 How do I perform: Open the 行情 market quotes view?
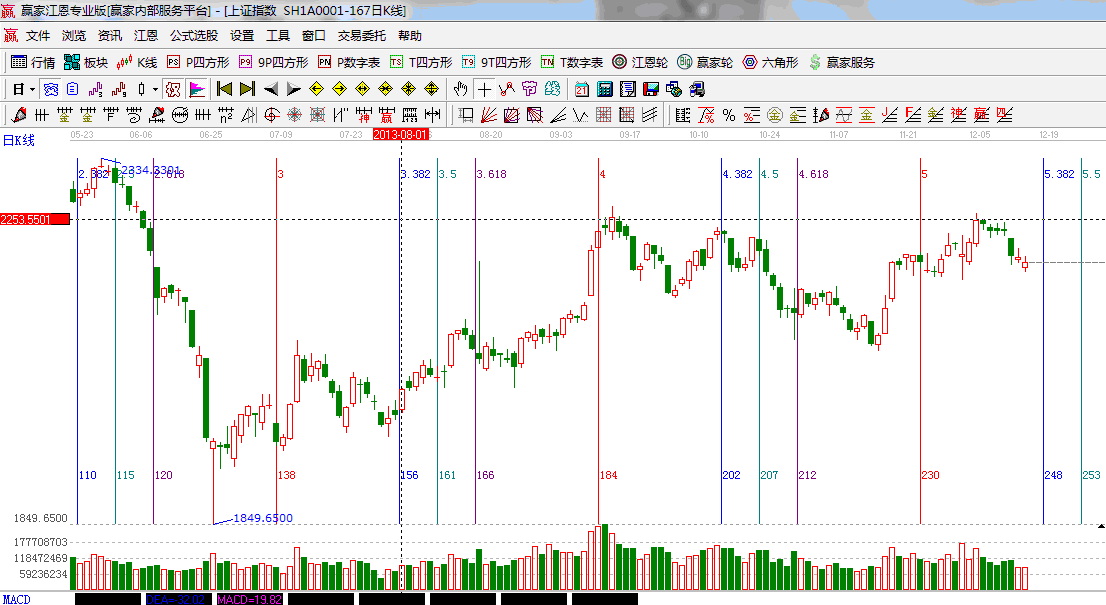tap(33, 62)
